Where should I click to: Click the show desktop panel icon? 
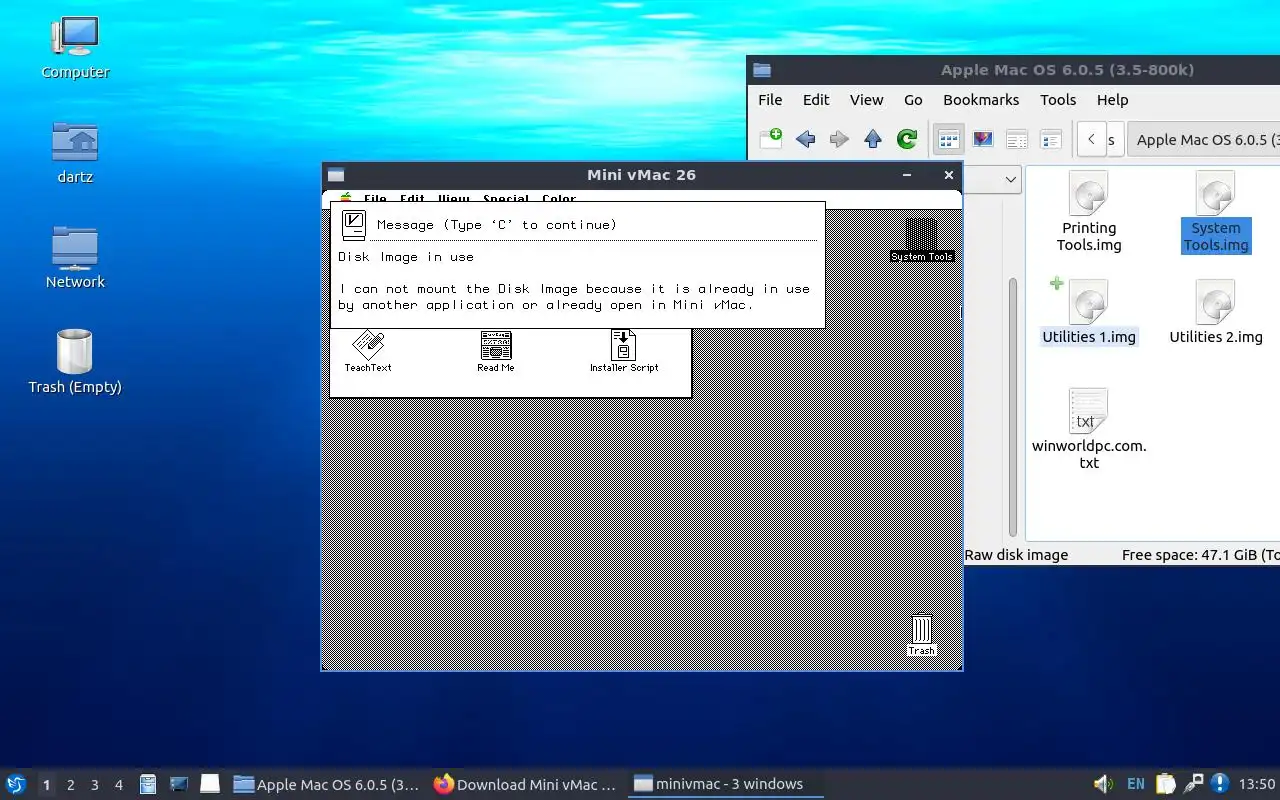209,784
